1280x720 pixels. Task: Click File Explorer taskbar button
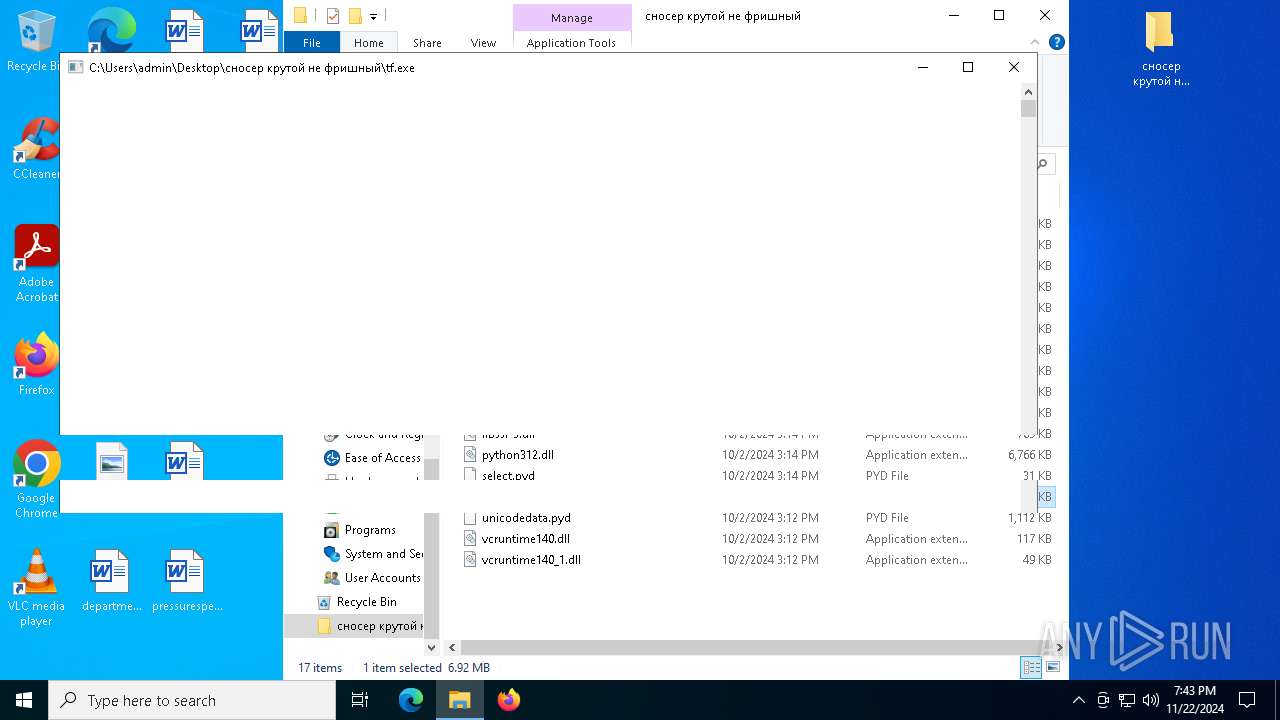459,700
